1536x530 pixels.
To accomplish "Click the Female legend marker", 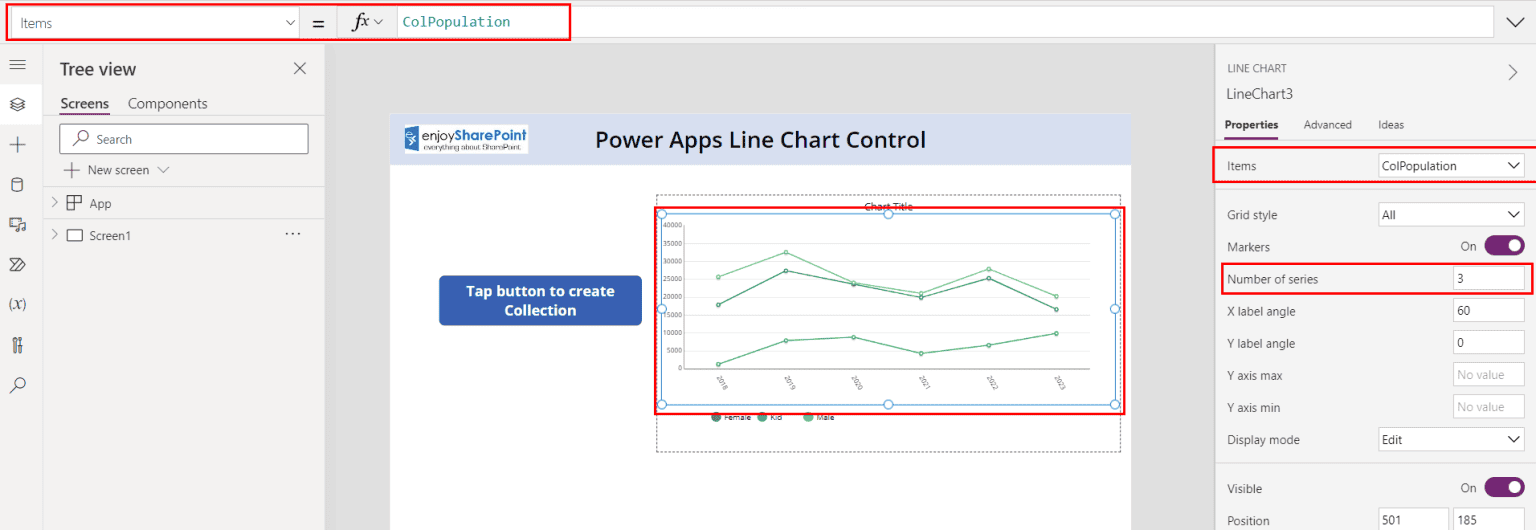I will coord(716,417).
